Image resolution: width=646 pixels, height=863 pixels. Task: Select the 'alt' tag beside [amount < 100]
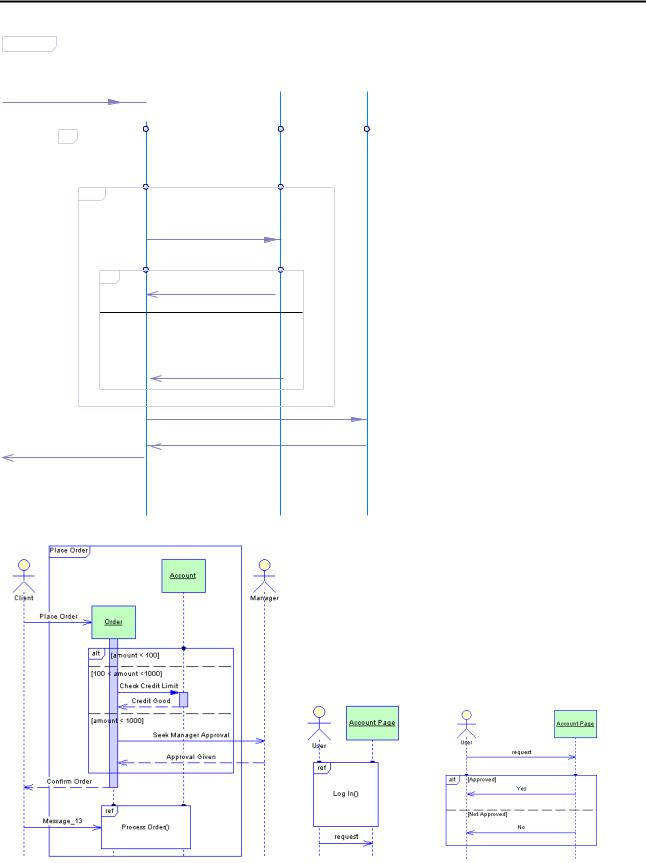tap(96, 654)
